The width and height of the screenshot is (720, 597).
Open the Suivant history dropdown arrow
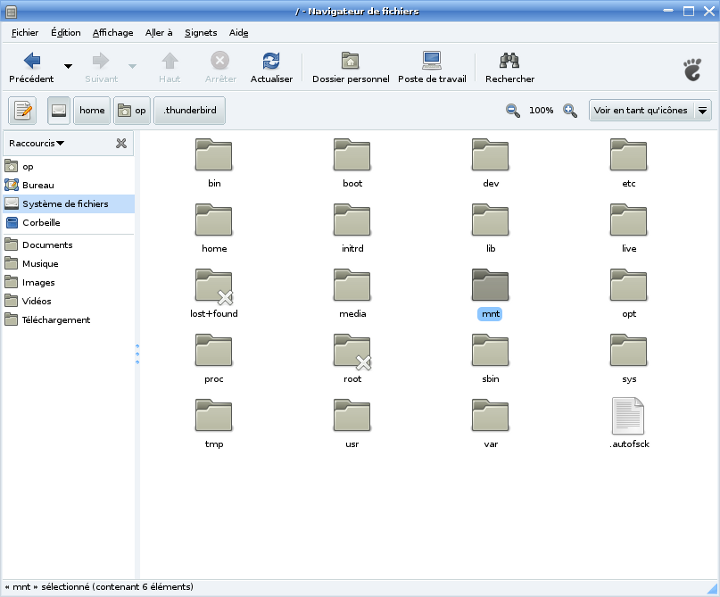132,67
